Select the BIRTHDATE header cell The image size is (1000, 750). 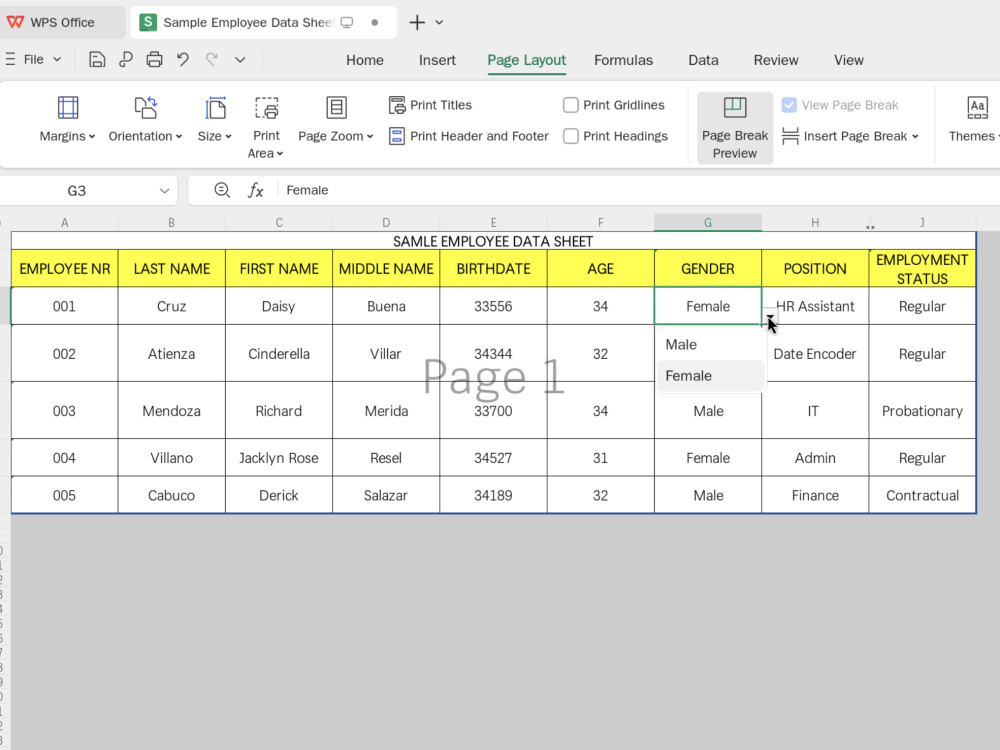pyautogui.click(x=493, y=268)
